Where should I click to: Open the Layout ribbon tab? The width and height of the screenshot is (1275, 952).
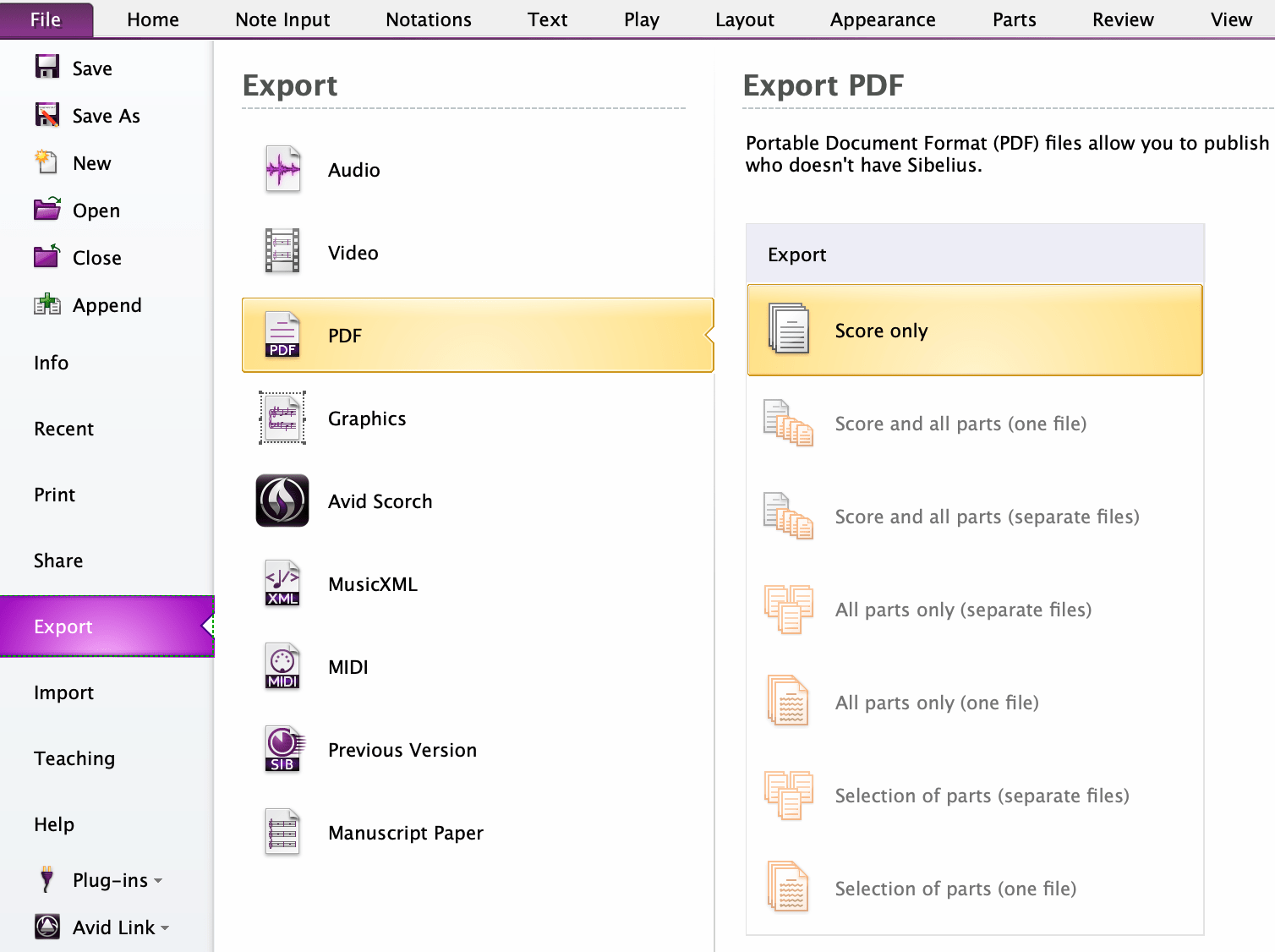pyautogui.click(x=745, y=19)
